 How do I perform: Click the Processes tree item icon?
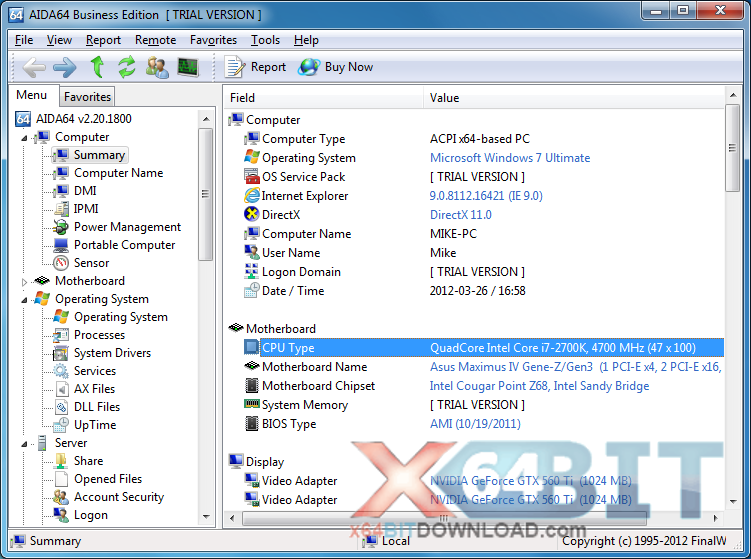[61, 335]
